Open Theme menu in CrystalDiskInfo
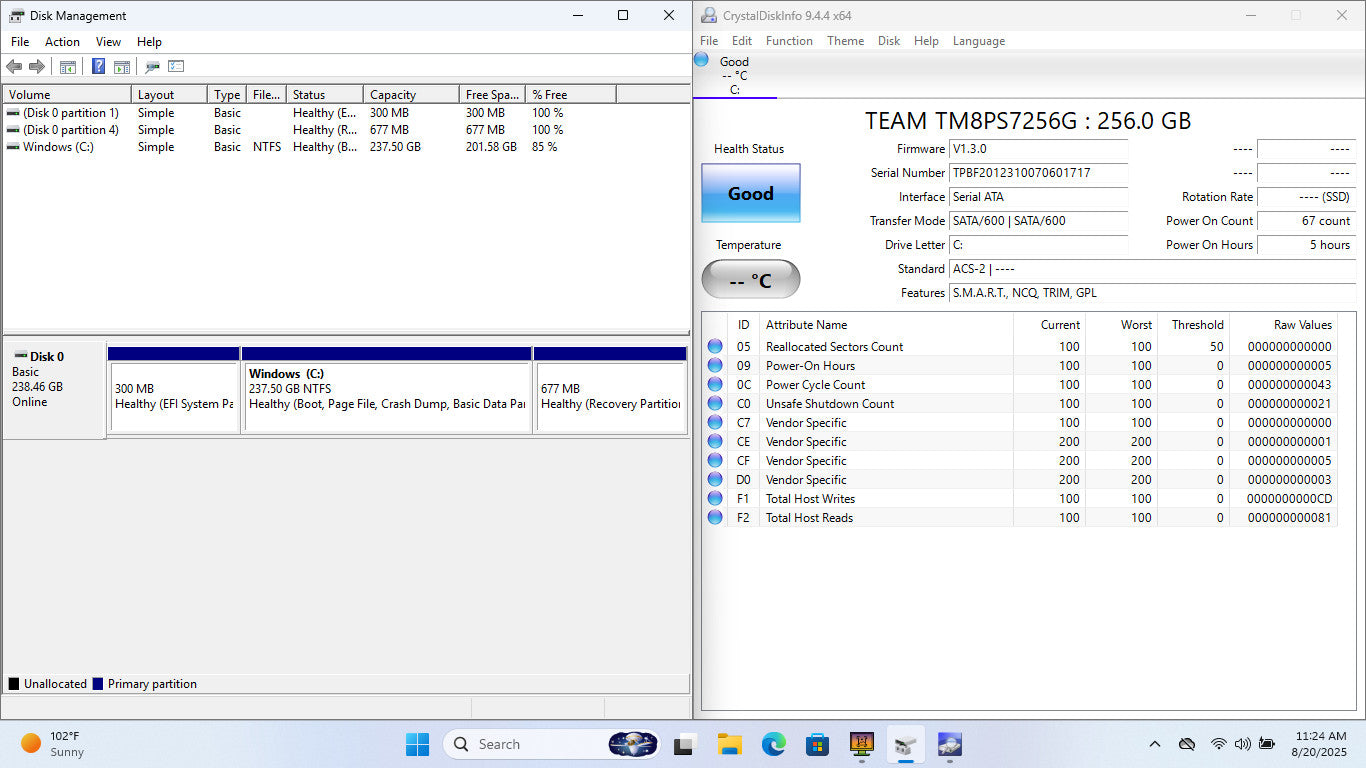Screen dimensions: 1366x768 (845, 41)
